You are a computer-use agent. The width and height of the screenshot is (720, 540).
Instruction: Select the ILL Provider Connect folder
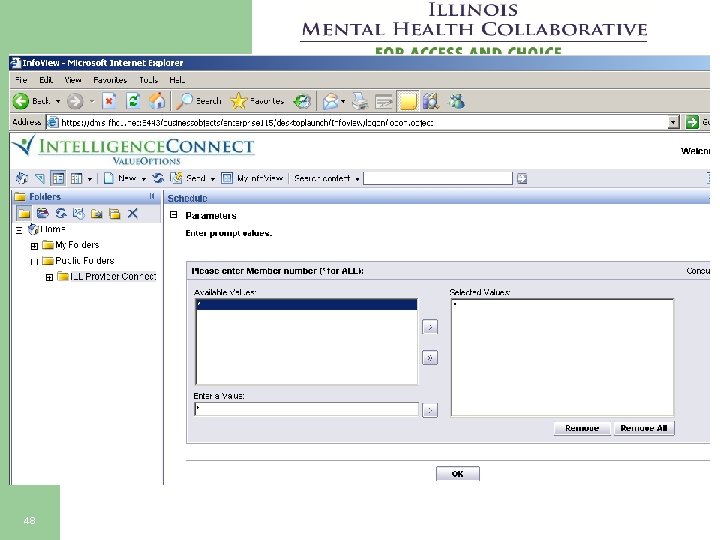pos(113,276)
